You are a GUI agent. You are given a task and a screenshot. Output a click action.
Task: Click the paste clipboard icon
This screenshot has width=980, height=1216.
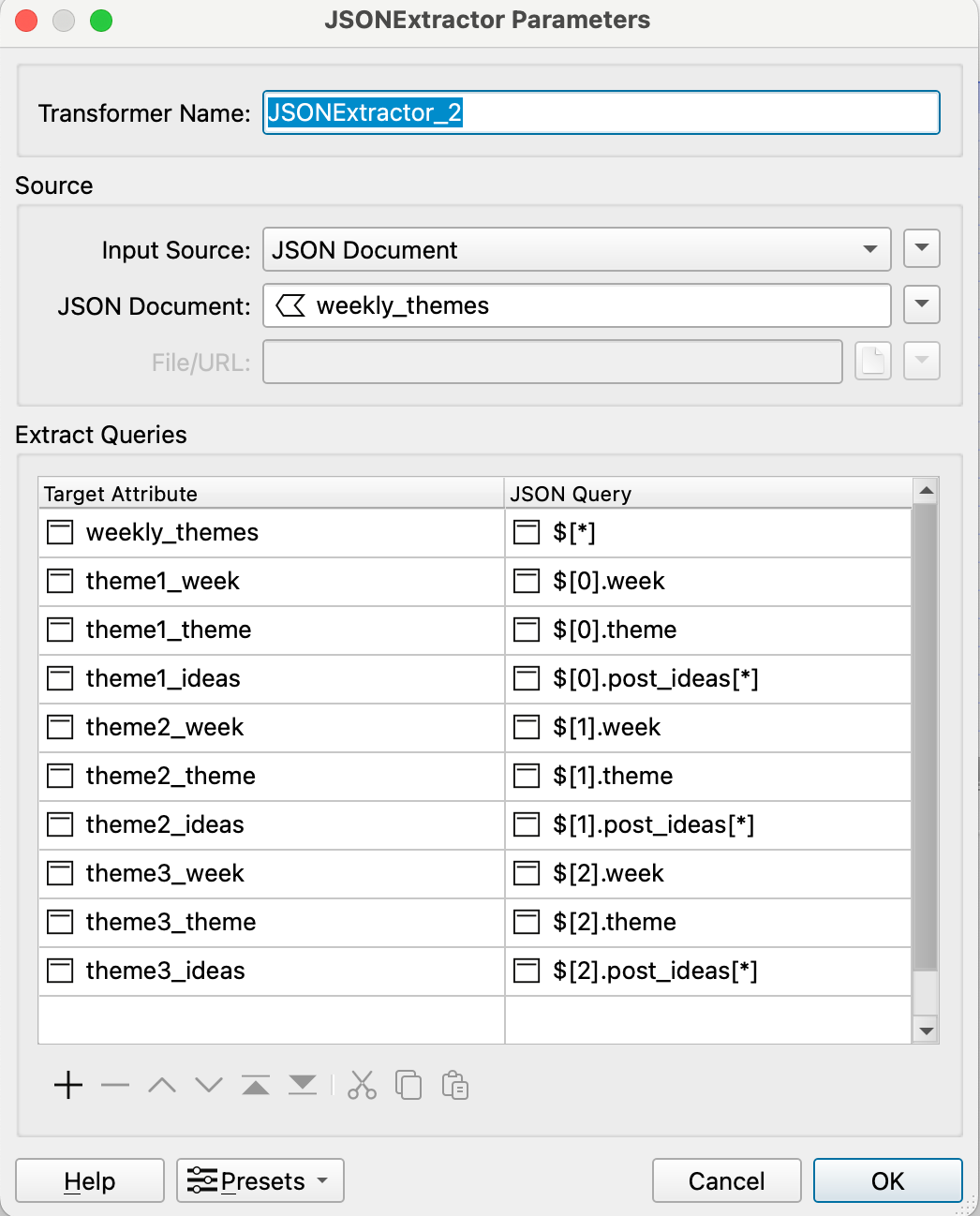[x=455, y=1086]
